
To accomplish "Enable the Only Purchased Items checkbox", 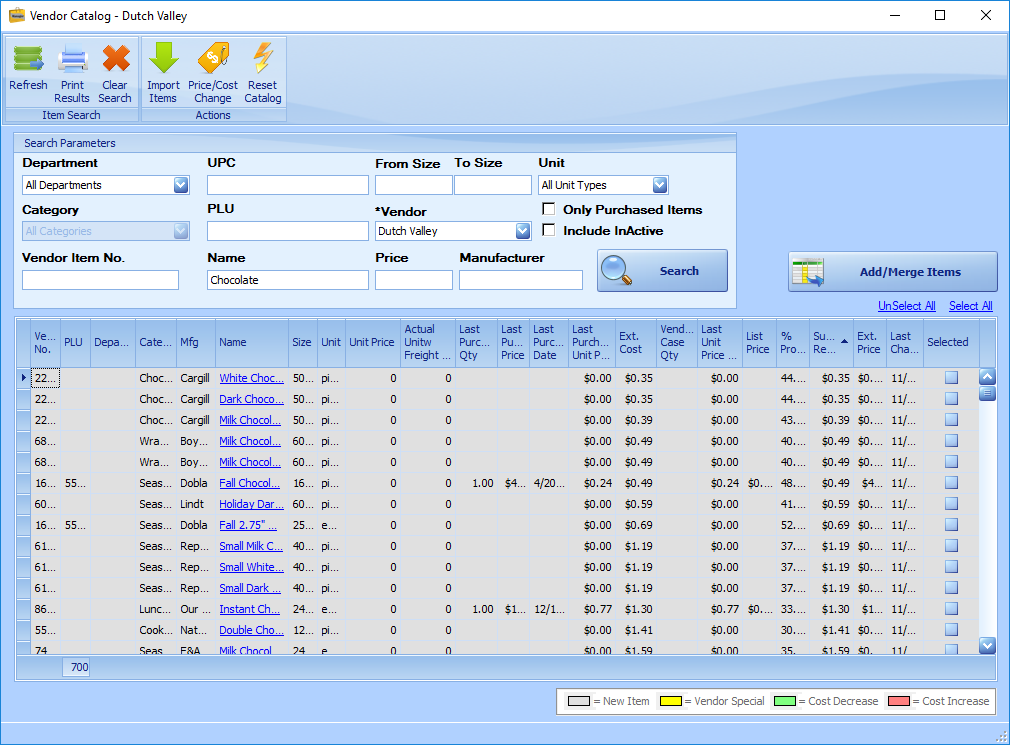I will click(549, 209).
